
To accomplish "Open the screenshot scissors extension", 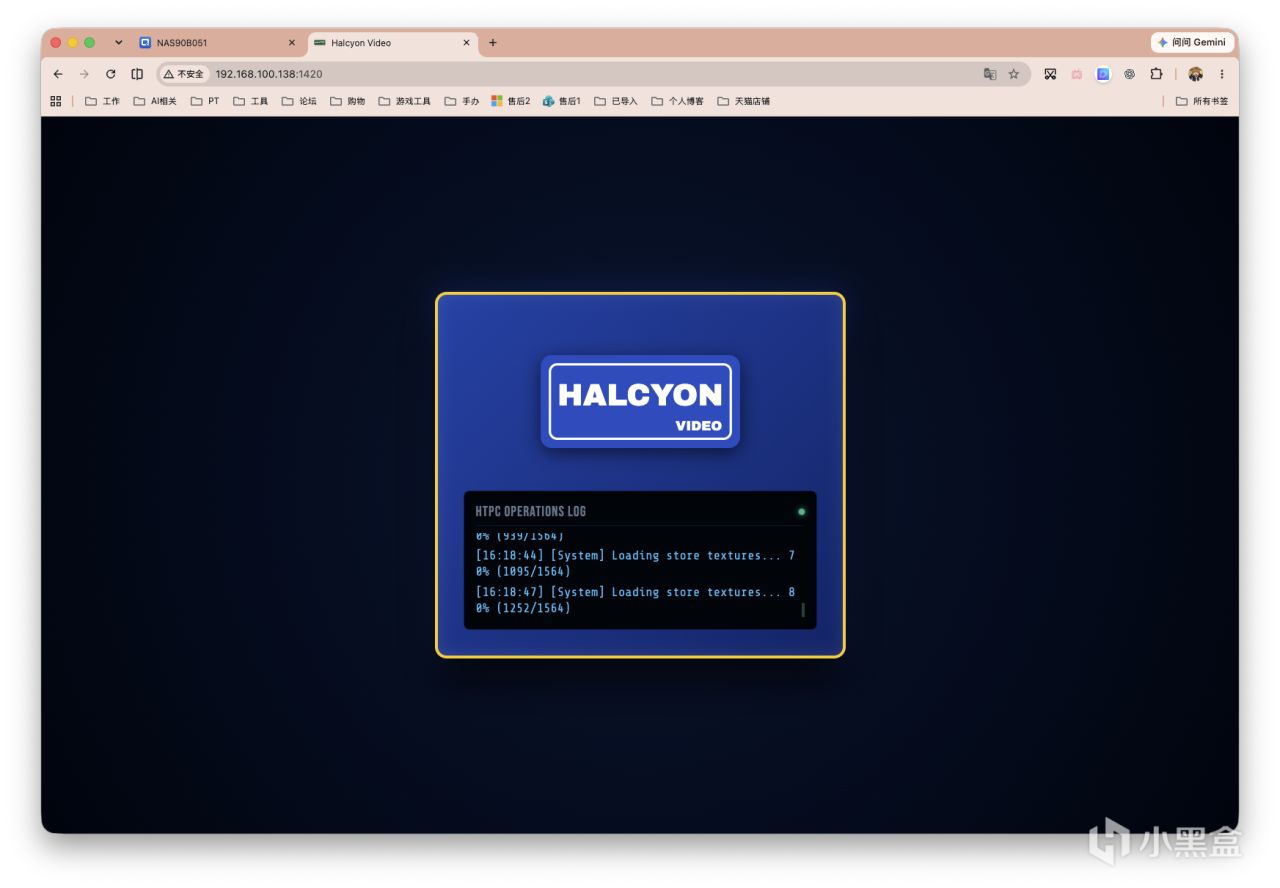I will click(x=1051, y=74).
